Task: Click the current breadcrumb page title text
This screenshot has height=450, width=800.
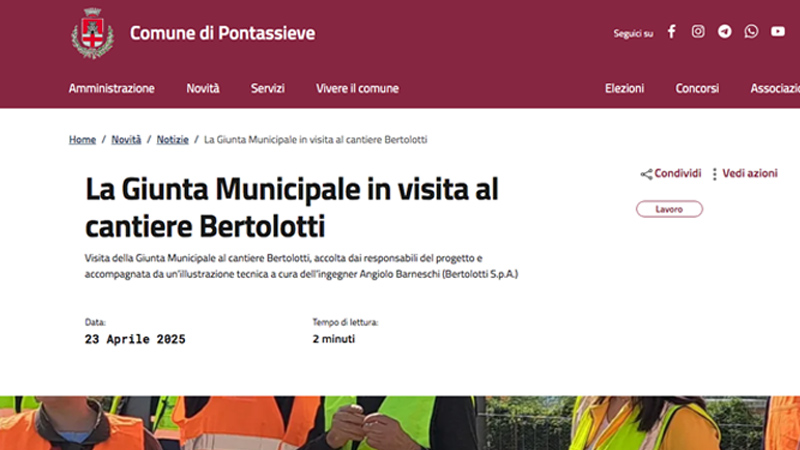Action: click(315, 140)
